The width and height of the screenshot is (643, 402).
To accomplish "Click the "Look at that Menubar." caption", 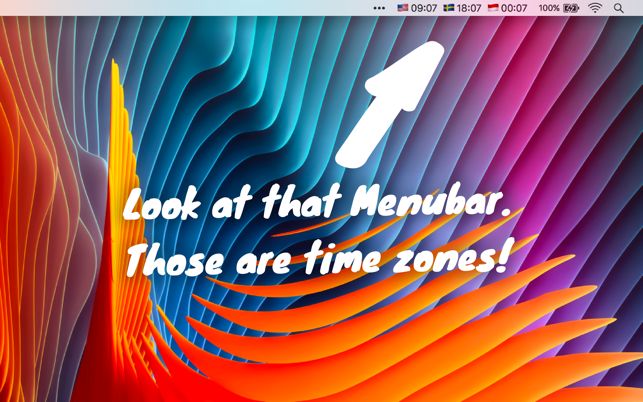I will [x=317, y=204].
